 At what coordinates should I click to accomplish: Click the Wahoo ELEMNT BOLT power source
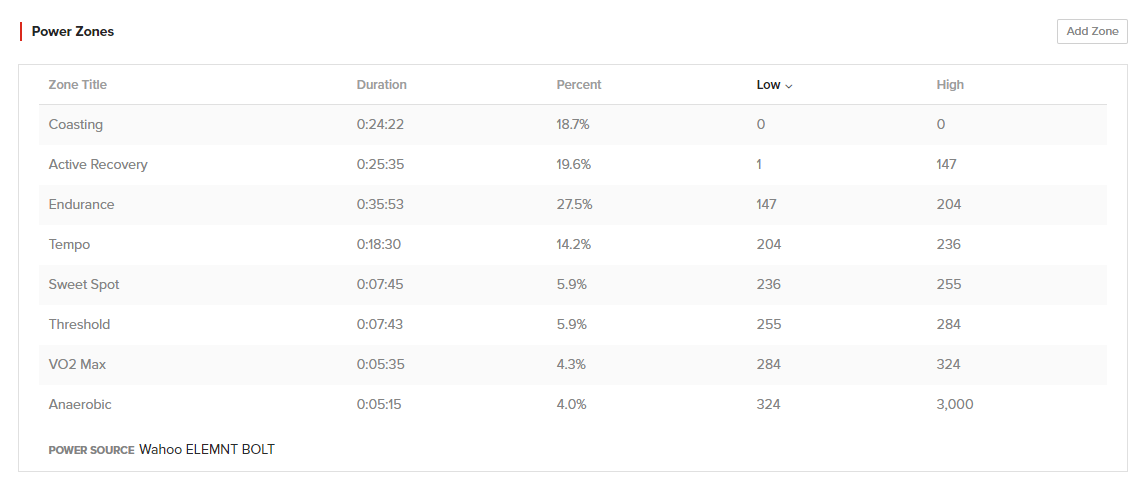[x=207, y=450]
